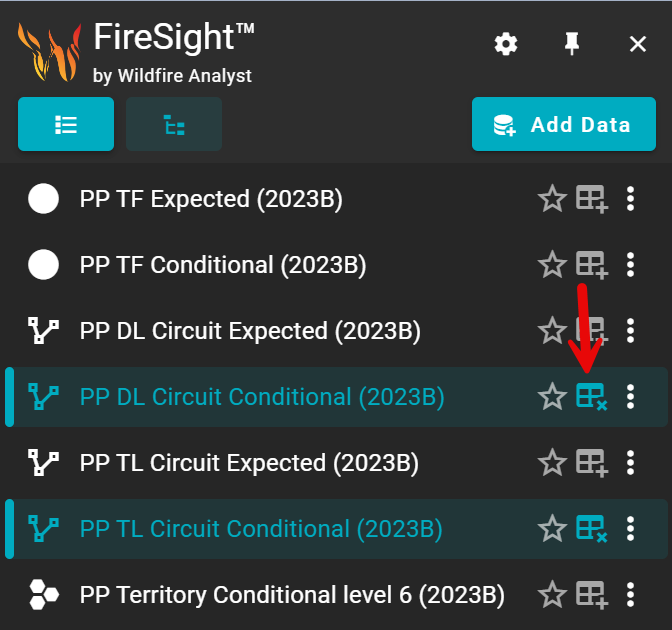Open more options for PP DL Circuit Conditional
This screenshot has width=672, height=630.
tap(630, 397)
